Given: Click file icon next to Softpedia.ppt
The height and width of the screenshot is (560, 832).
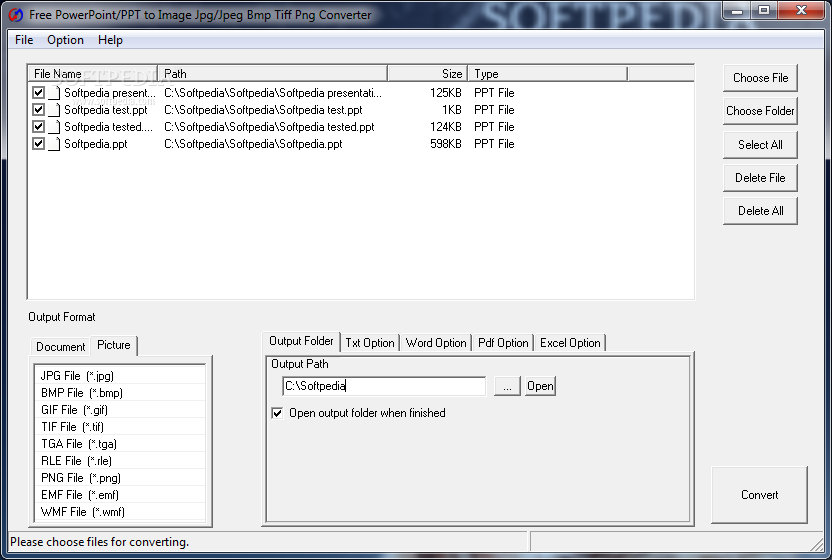Looking at the screenshot, I should [x=54, y=144].
